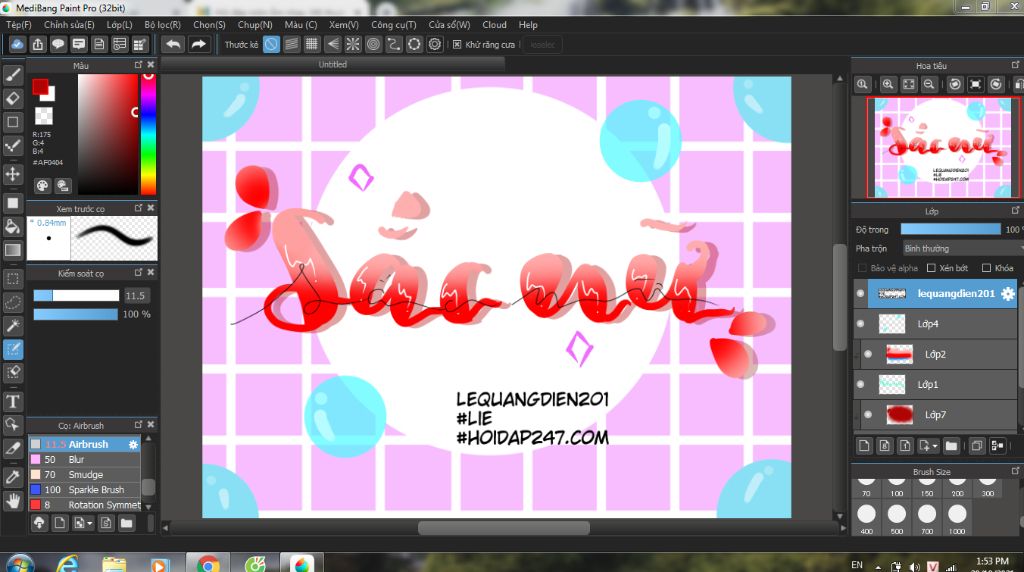
Task: Click the cloud save icon in the toolbar
Action: point(17,44)
